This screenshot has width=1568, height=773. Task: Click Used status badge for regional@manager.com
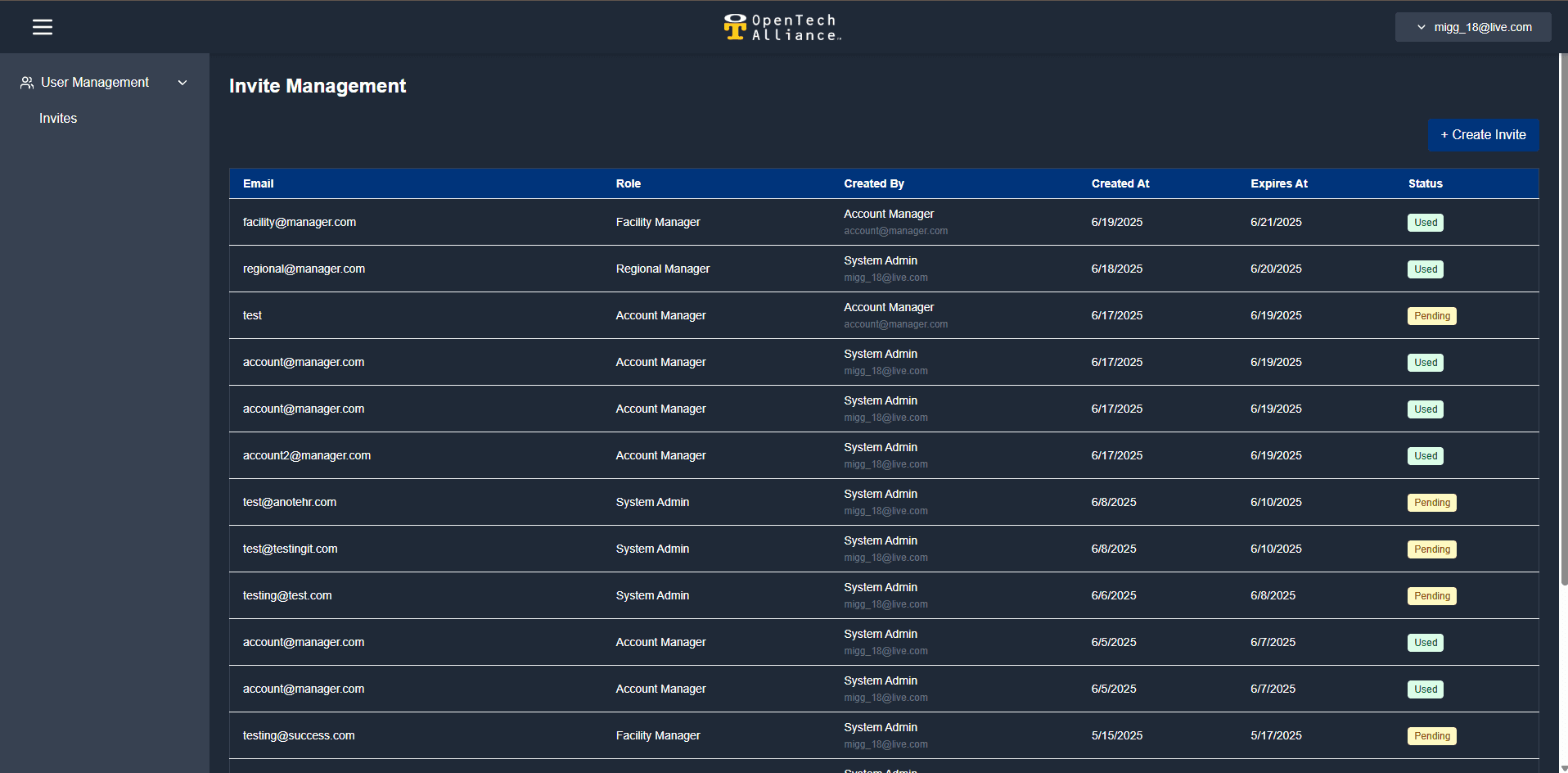[1425, 269]
